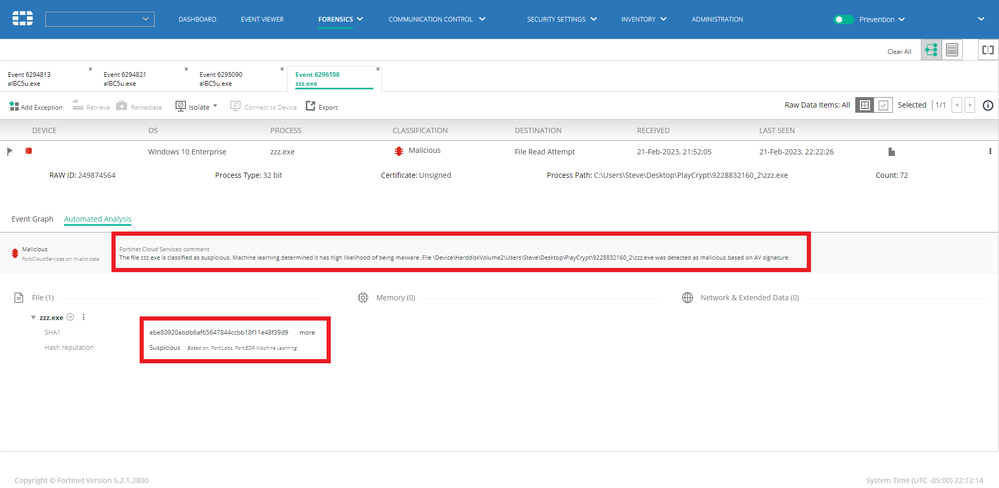Open the Event Viewer page
999x488 pixels.
coord(262,20)
